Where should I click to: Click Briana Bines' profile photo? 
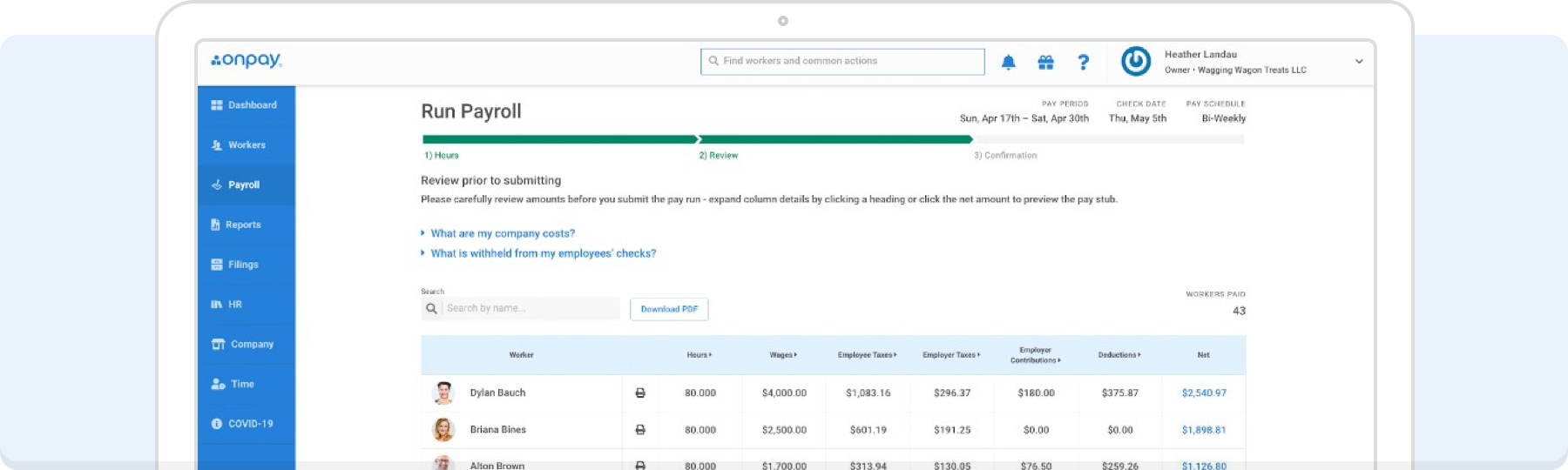[443, 429]
